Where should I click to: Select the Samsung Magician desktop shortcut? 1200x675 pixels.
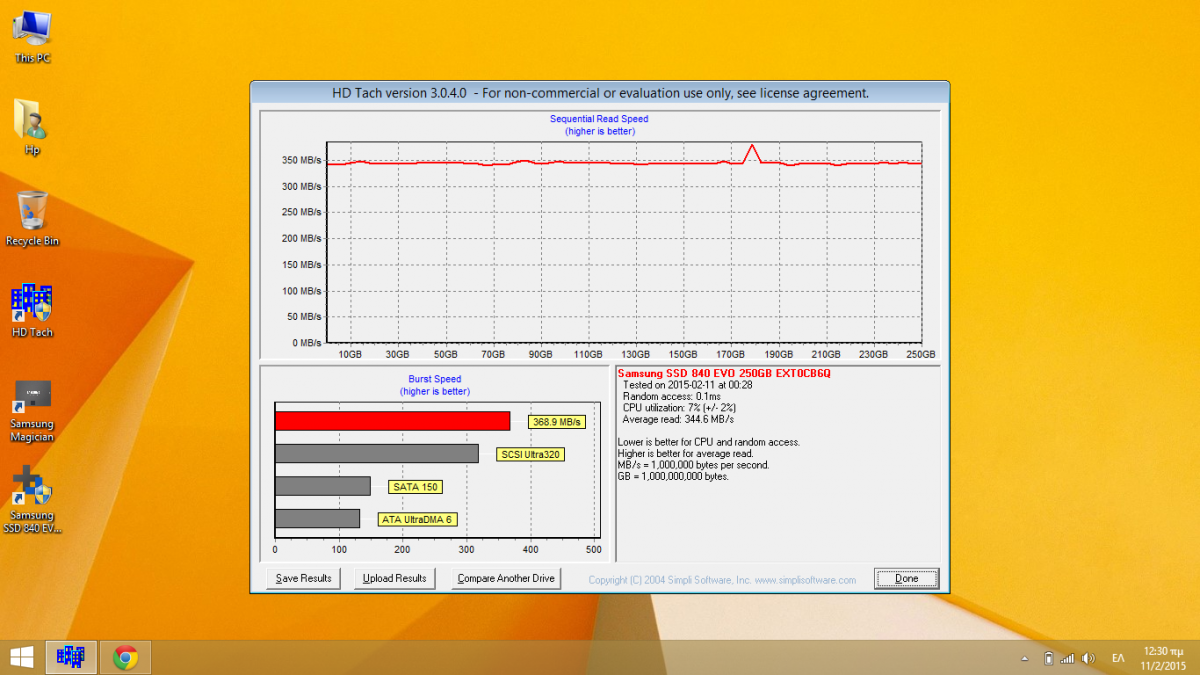pos(32,410)
